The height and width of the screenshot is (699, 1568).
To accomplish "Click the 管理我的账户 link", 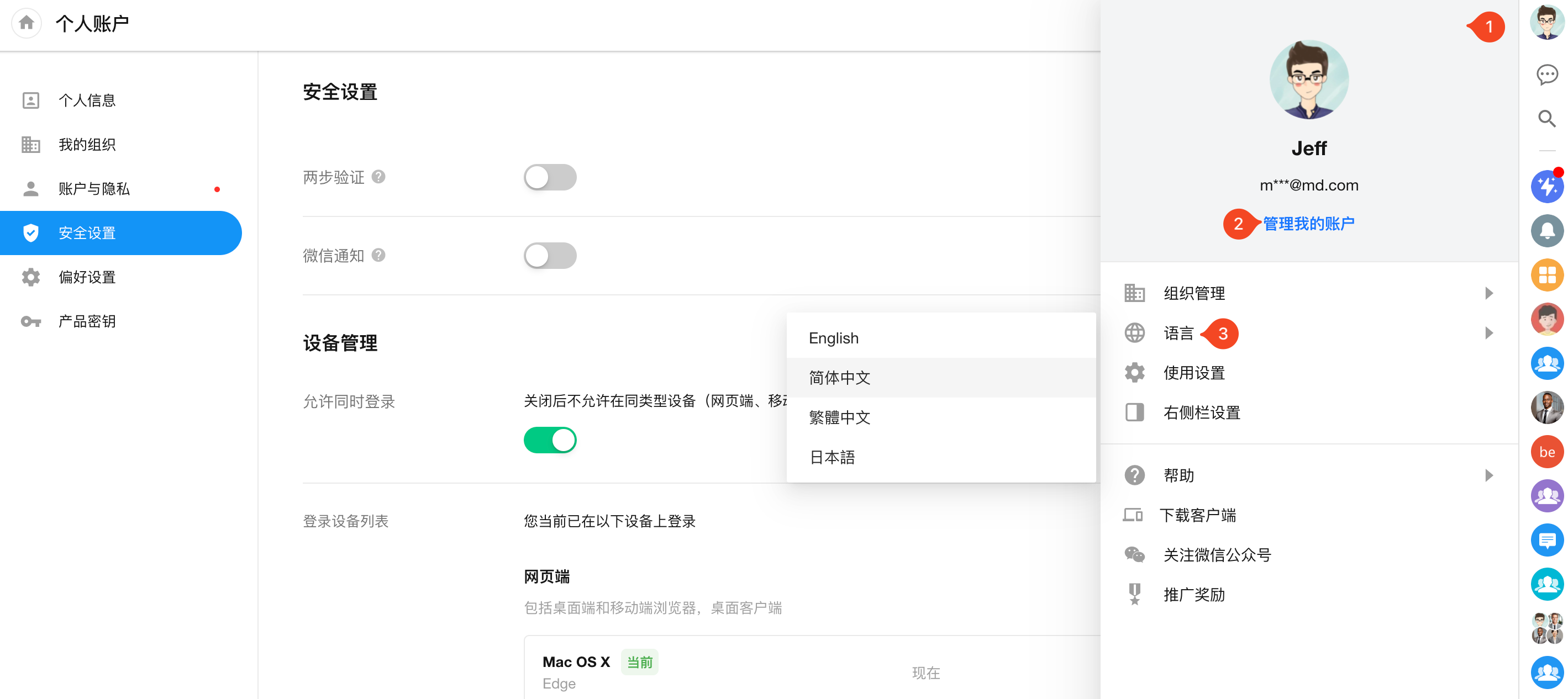I will (1308, 223).
